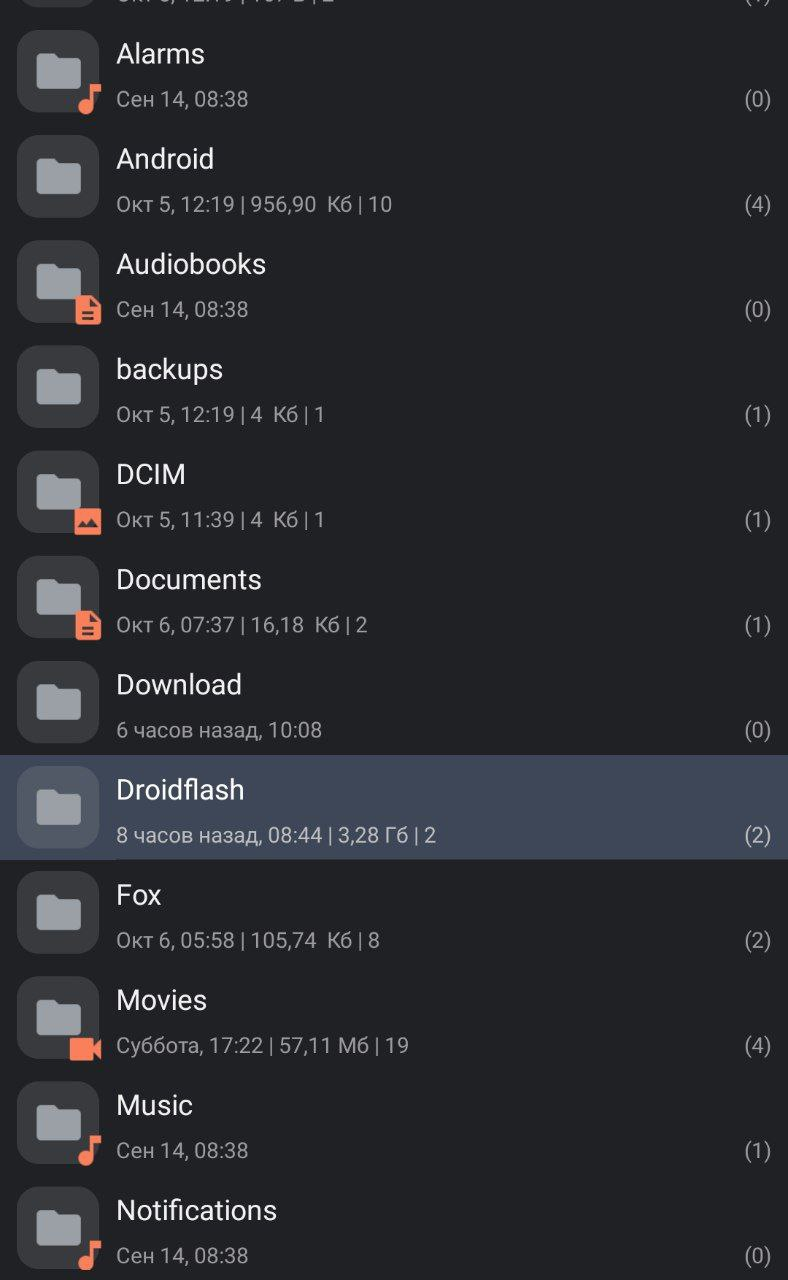Open the Documents folder icon
788x1280 pixels.
click(58, 597)
